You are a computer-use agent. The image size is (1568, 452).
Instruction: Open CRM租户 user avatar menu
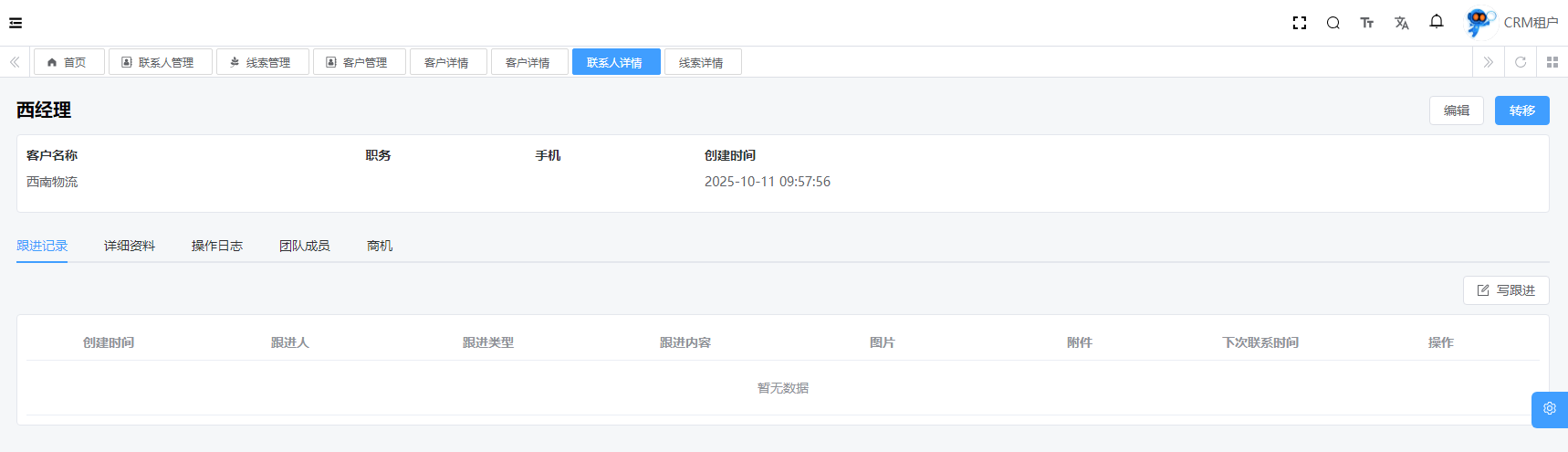click(1513, 23)
